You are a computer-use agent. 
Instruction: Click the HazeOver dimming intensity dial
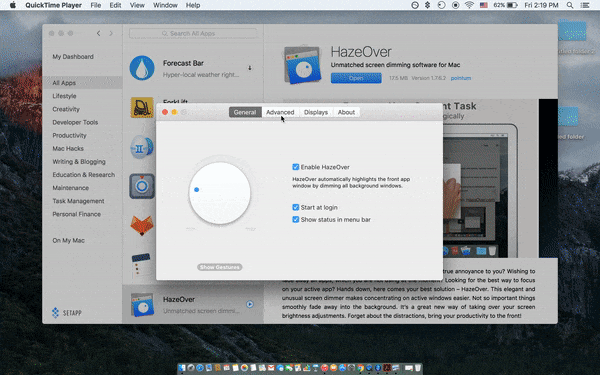click(x=220, y=193)
